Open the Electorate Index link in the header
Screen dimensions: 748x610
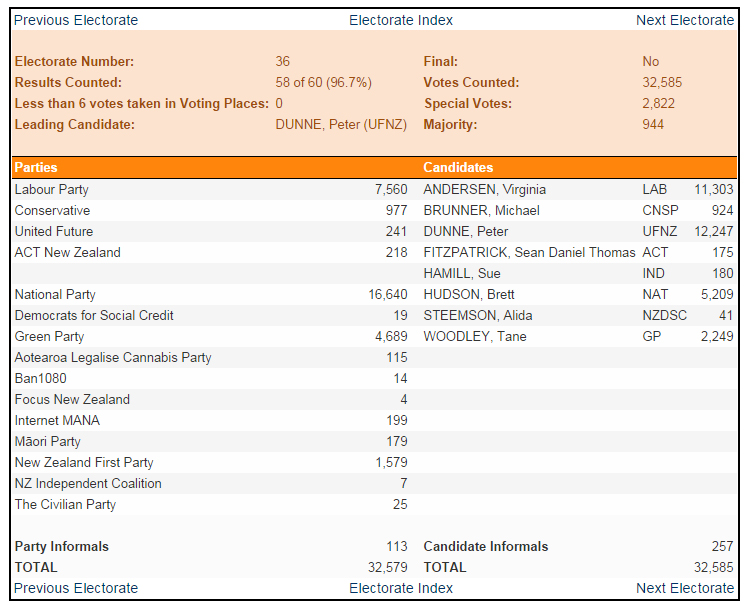pyautogui.click(x=400, y=20)
